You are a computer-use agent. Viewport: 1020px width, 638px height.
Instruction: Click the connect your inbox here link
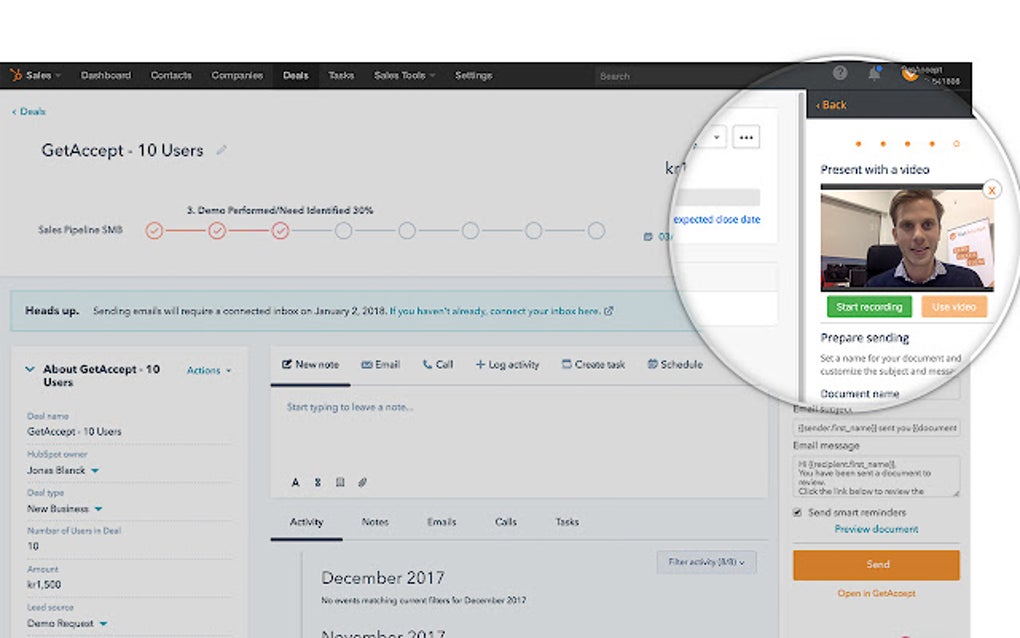[x=494, y=311]
